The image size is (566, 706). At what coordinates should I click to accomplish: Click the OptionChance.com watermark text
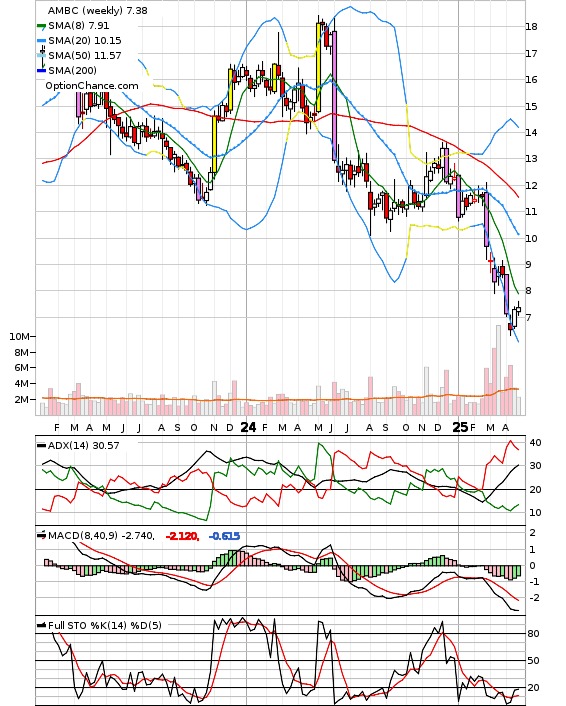tap(92, 86)
